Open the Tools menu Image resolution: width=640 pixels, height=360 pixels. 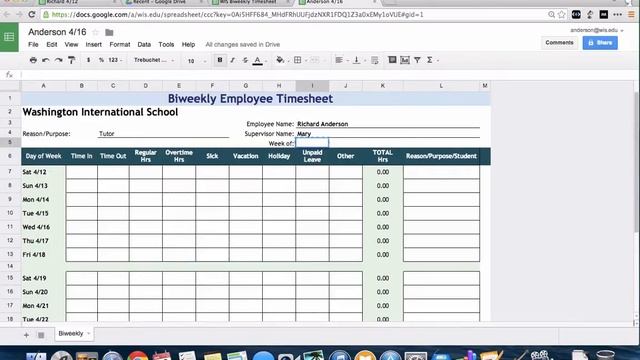coord(166,44)
